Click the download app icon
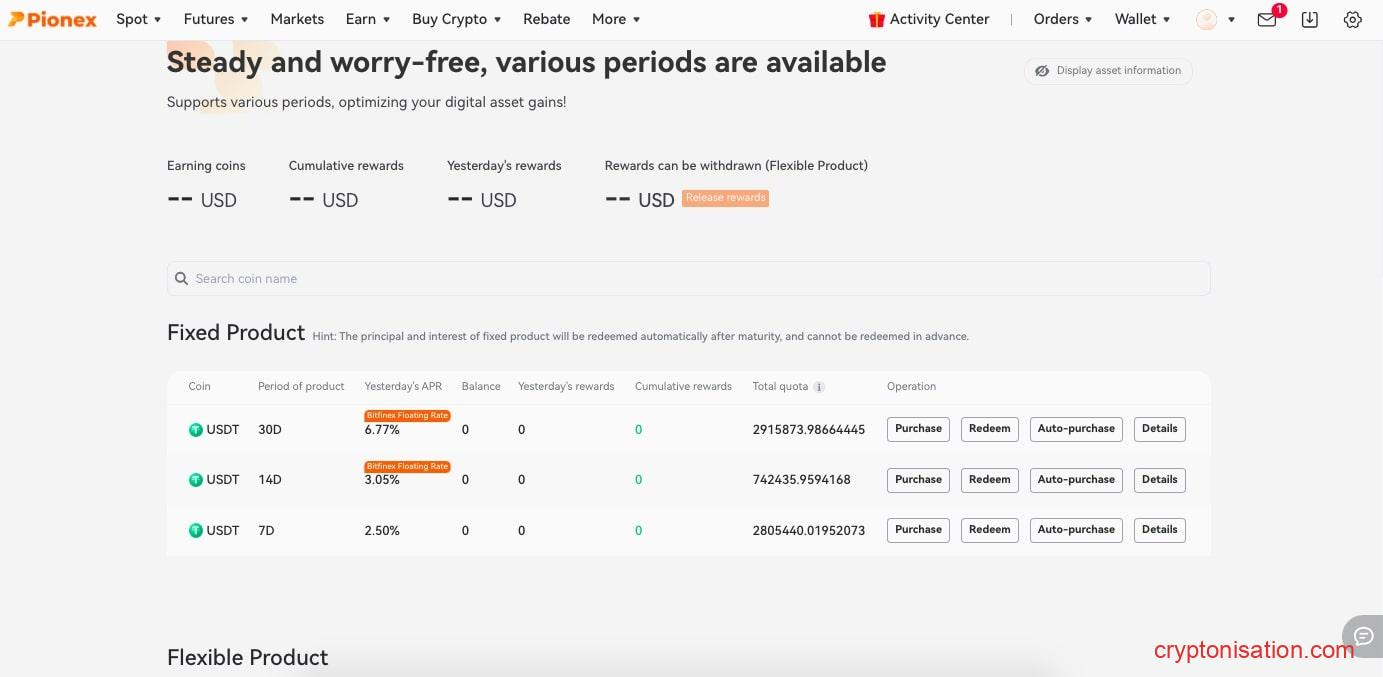Viewport: 1383px width, 677px height. point(1310,19)
